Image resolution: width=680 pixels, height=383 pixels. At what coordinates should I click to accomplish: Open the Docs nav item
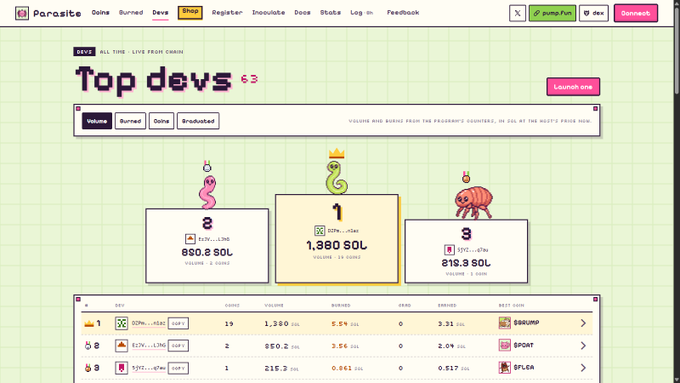(302, 13)
